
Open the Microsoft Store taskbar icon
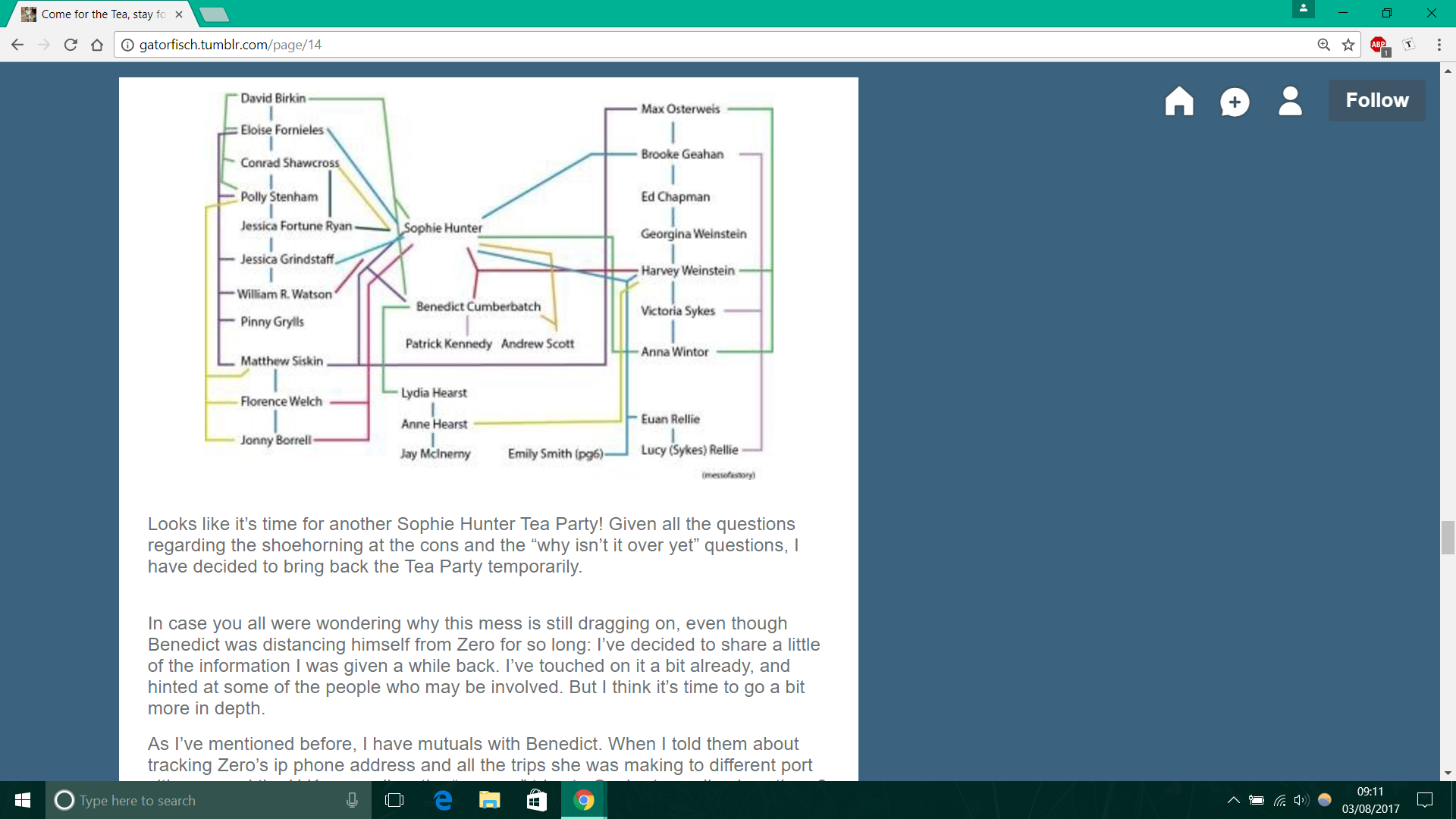tap(537, 800)
